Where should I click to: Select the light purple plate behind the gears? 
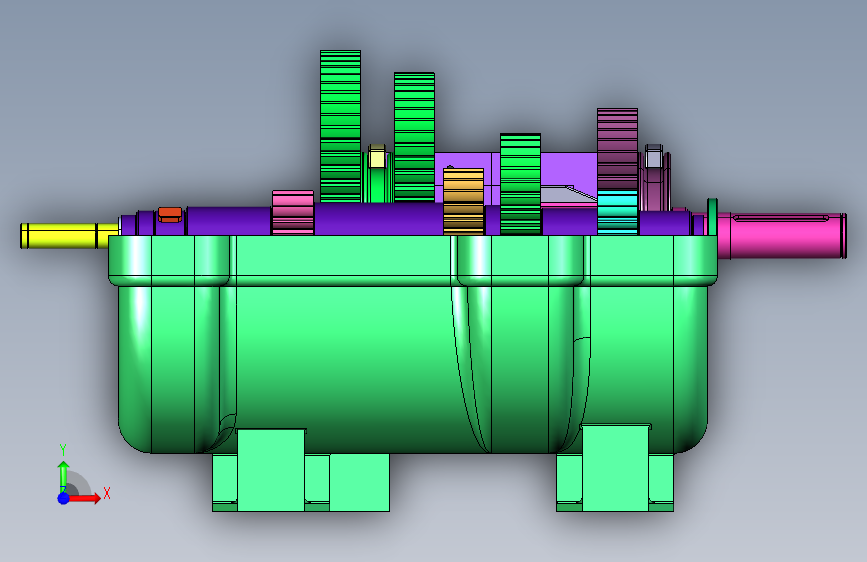click(570, 169)
